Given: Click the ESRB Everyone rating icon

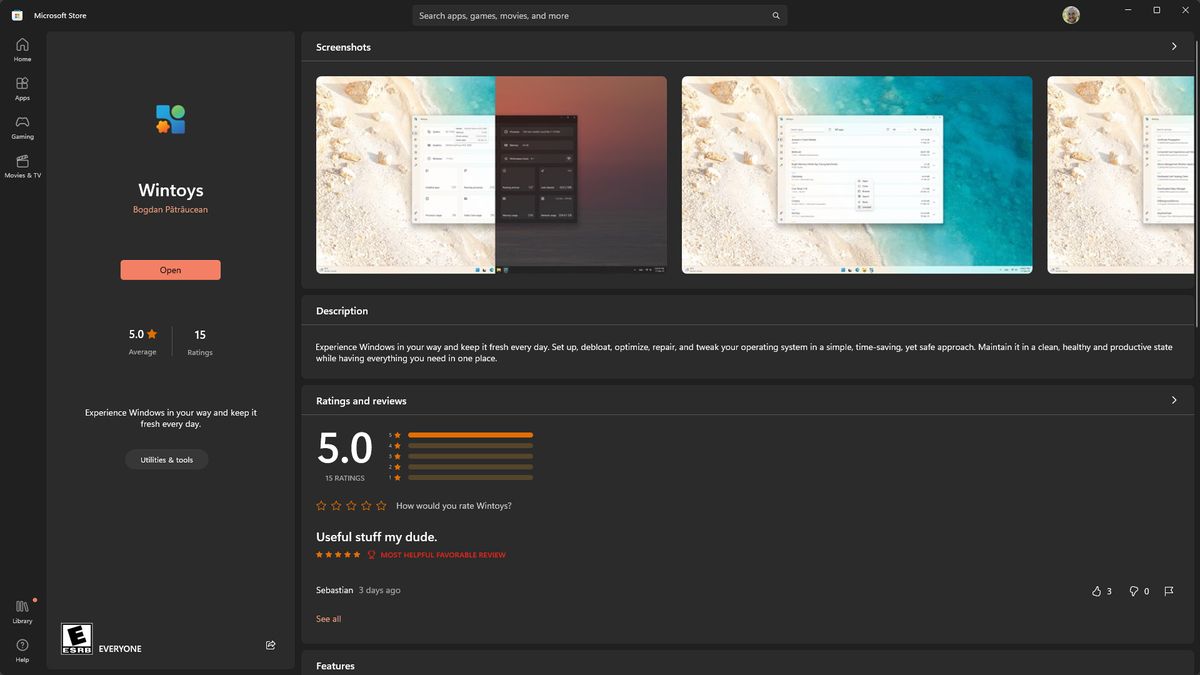Looking at the screenshot, I should (x=78, y=638).
